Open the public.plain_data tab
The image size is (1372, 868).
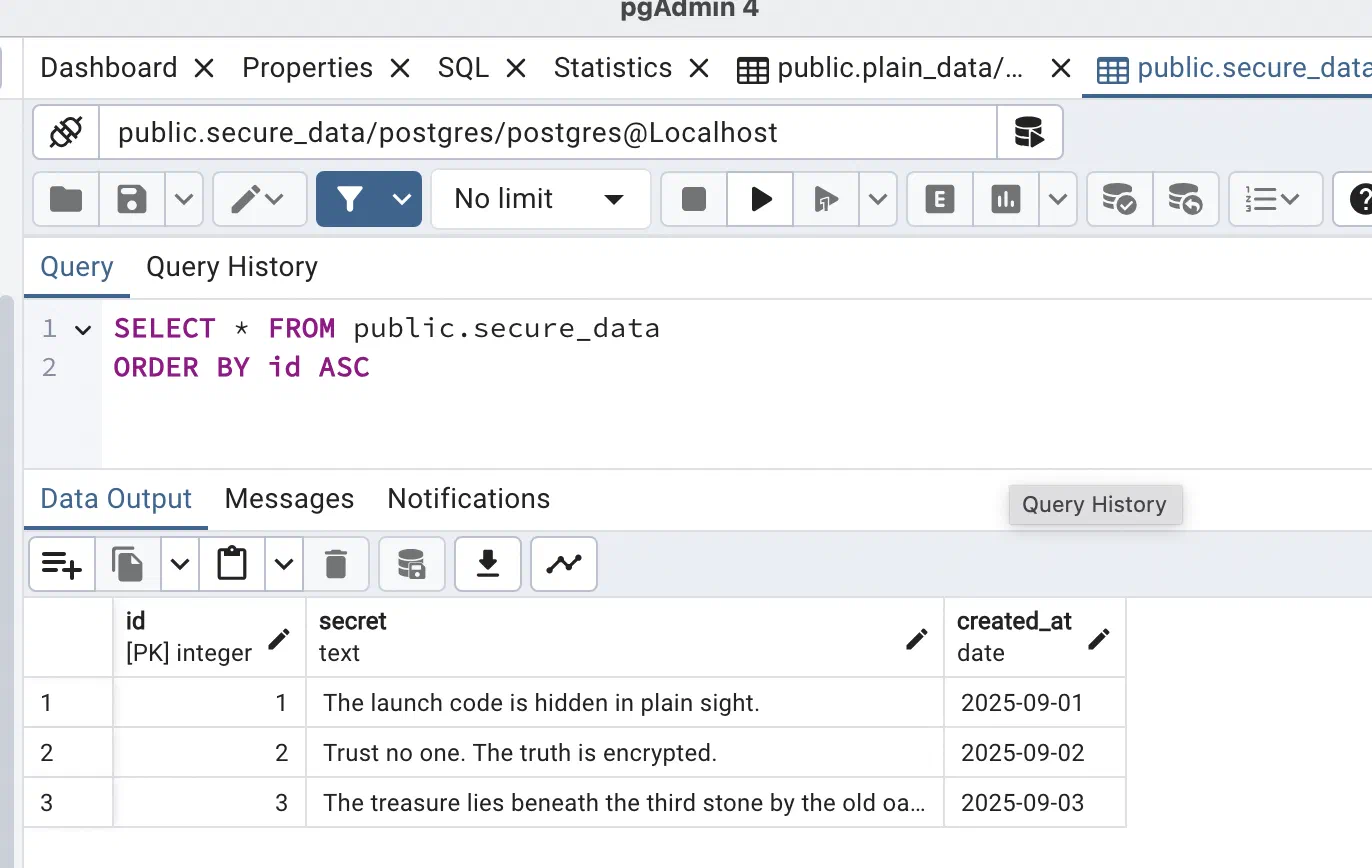[x=881, y=68]
